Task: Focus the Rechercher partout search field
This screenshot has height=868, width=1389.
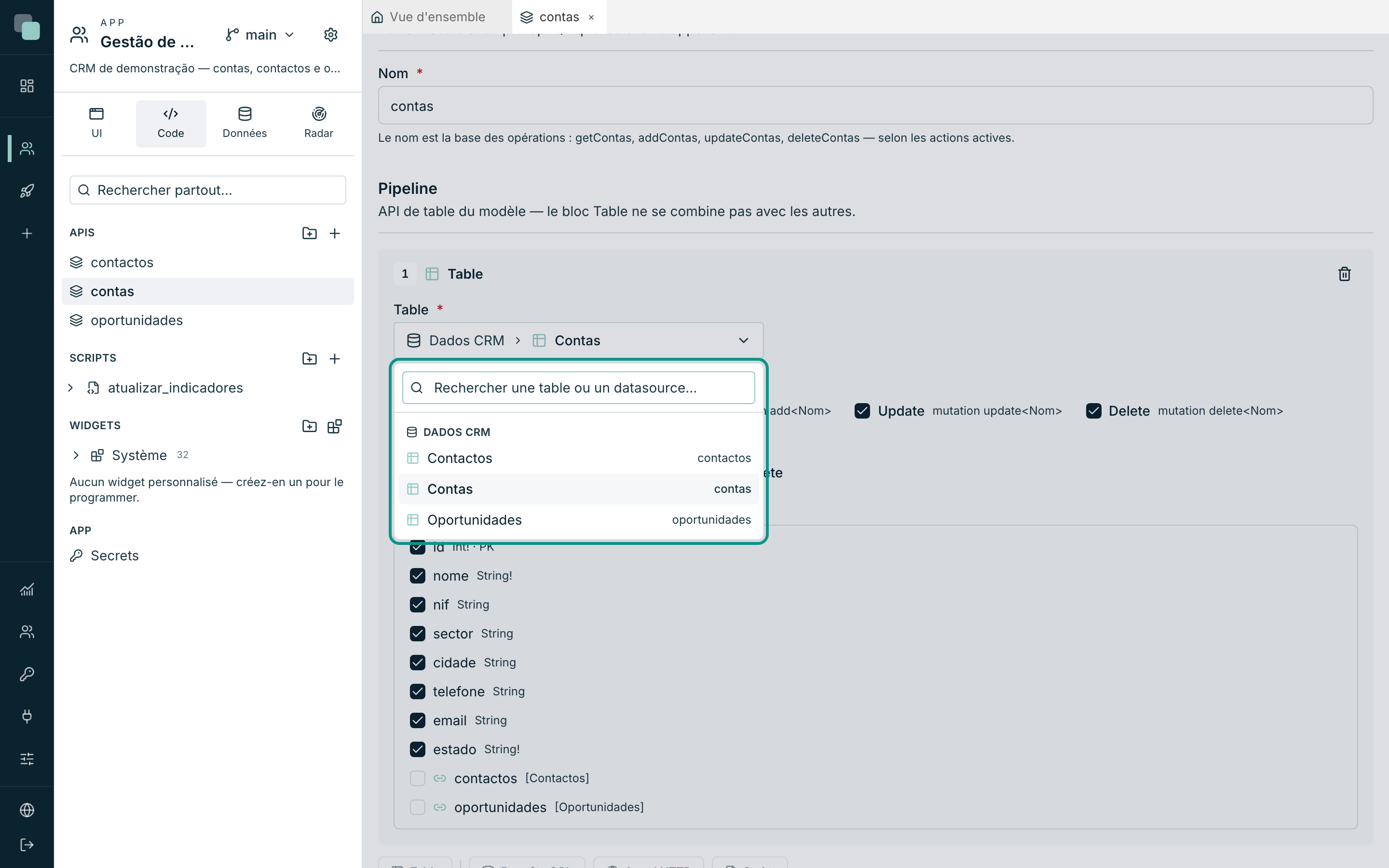Action: tap(208, 190)
